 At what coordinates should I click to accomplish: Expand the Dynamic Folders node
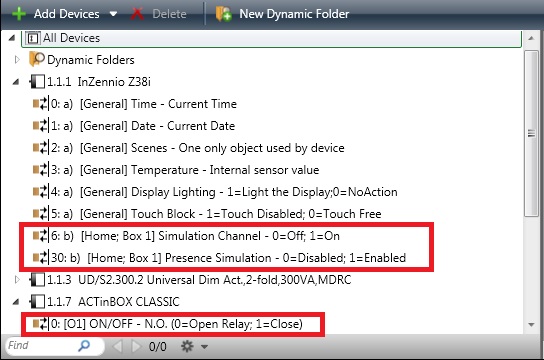pos(17,60)
